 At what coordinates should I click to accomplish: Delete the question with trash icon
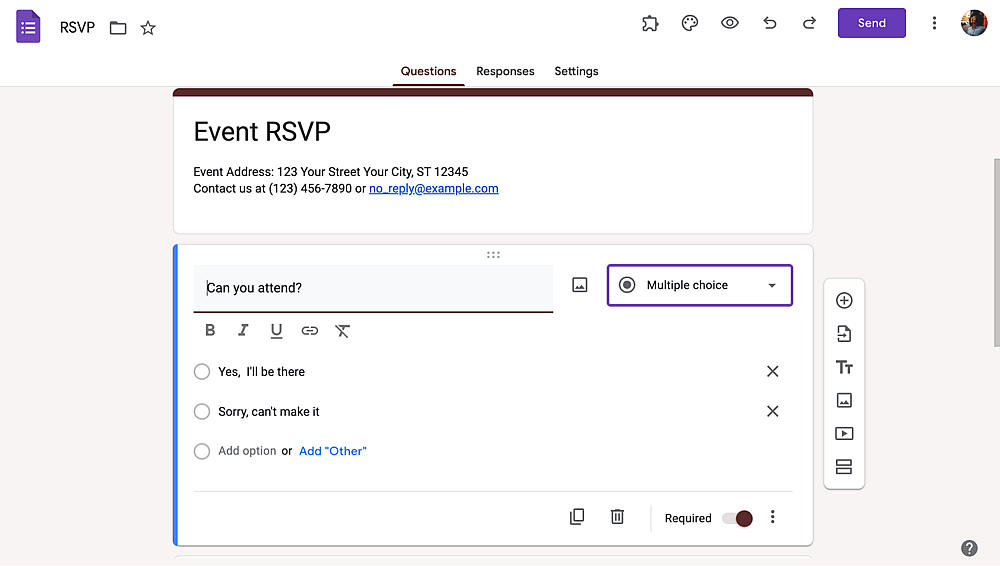pos(617,517)
